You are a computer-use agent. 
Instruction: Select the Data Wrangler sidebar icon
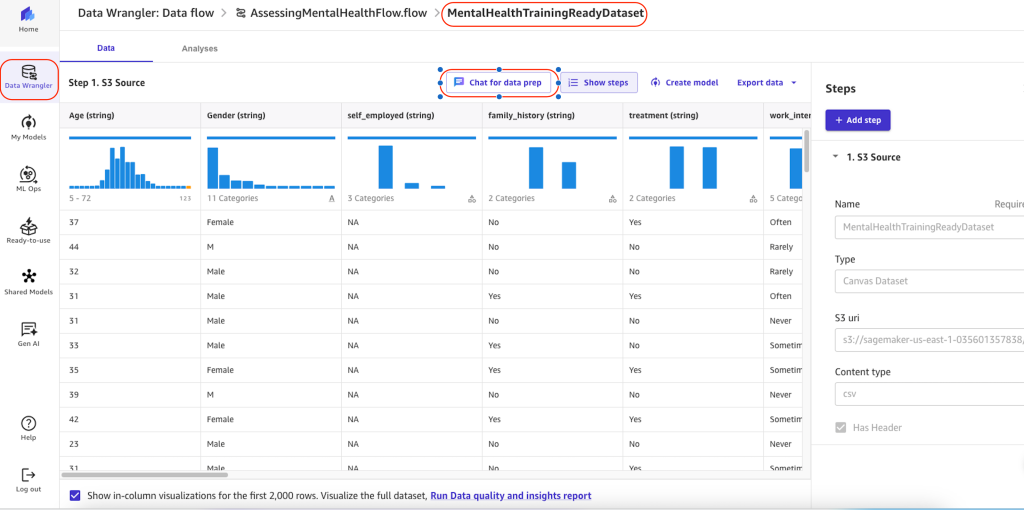tap(29, 72)
